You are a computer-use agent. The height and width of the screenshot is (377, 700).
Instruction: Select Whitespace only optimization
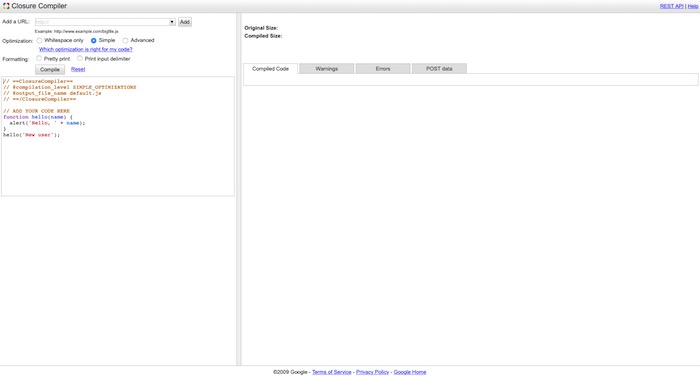tap(39, 41)
